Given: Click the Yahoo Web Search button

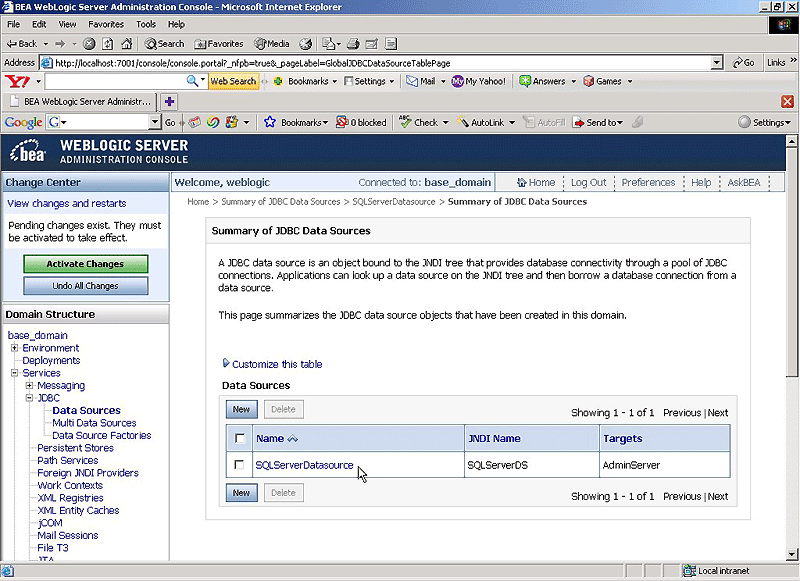Looking at the screenshot, I should tap(233, 81).
